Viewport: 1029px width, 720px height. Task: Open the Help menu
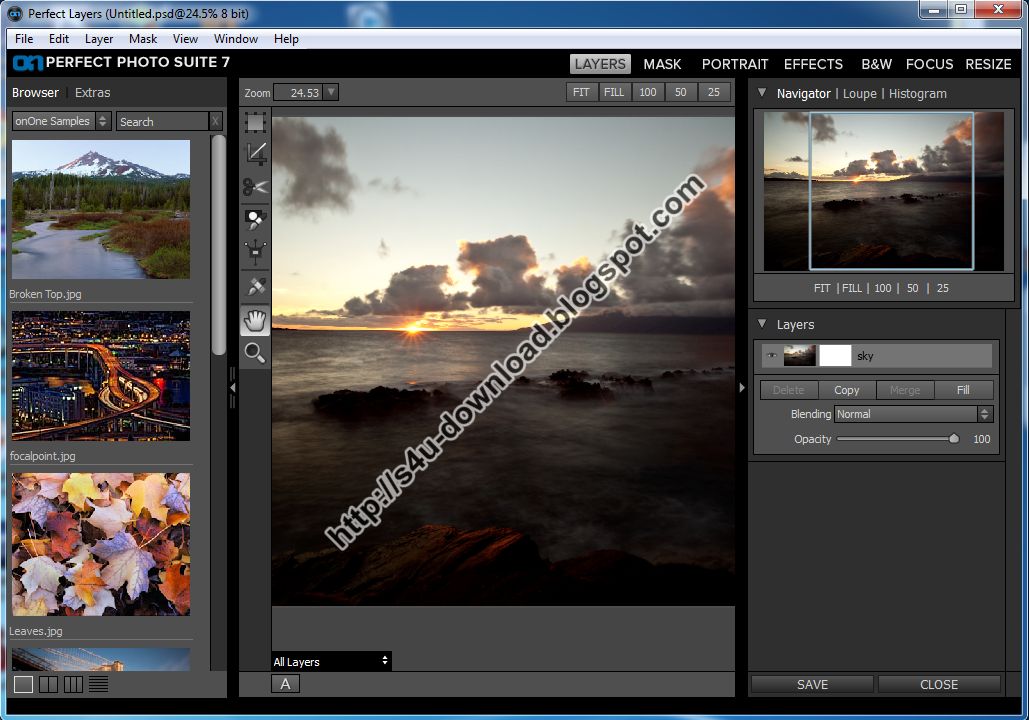pyautogui.click(x=286, y=39)
